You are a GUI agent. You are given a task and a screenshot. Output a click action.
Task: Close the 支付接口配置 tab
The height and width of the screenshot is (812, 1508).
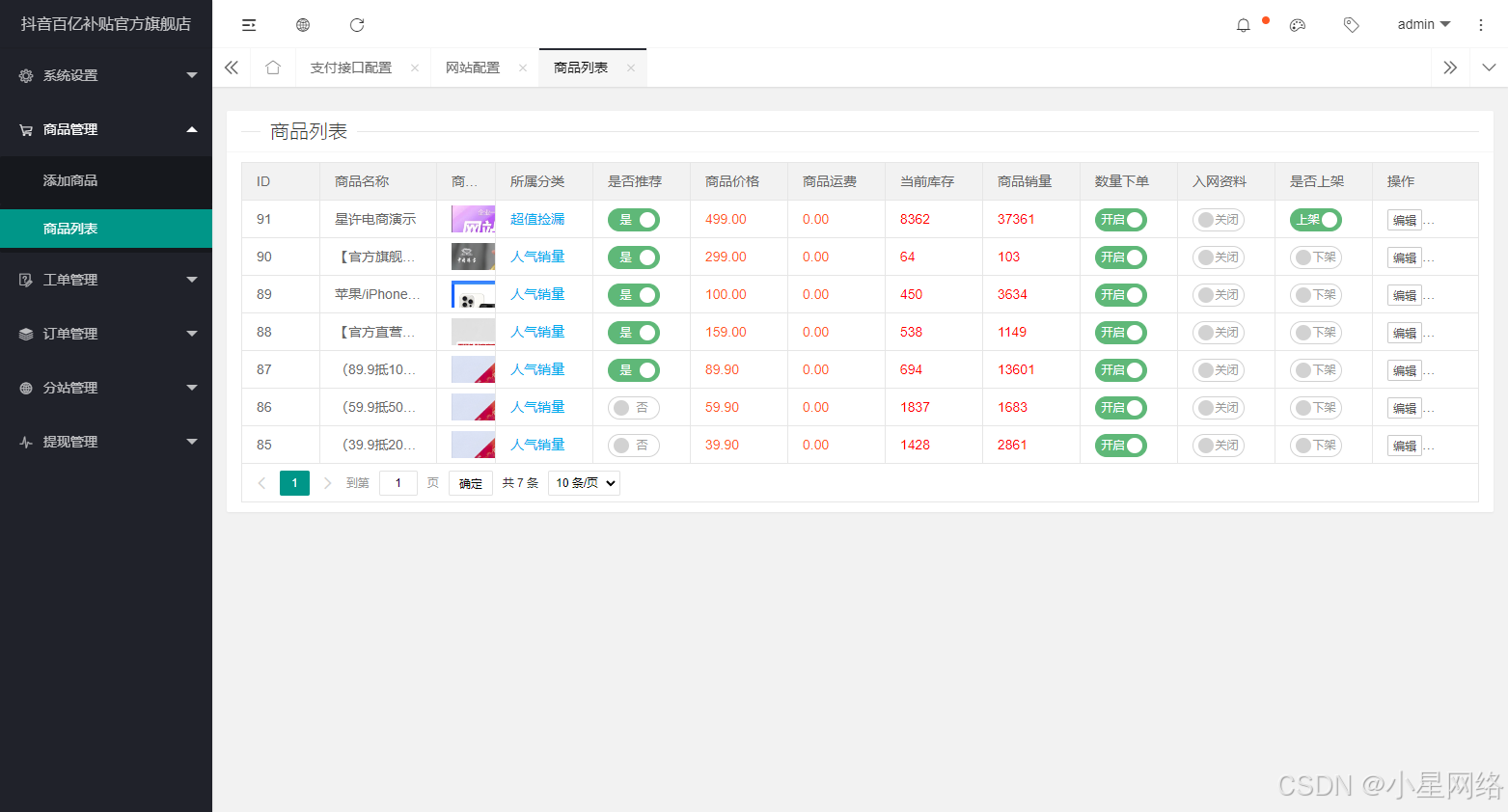pyautogui.click(x=415, y=68)
